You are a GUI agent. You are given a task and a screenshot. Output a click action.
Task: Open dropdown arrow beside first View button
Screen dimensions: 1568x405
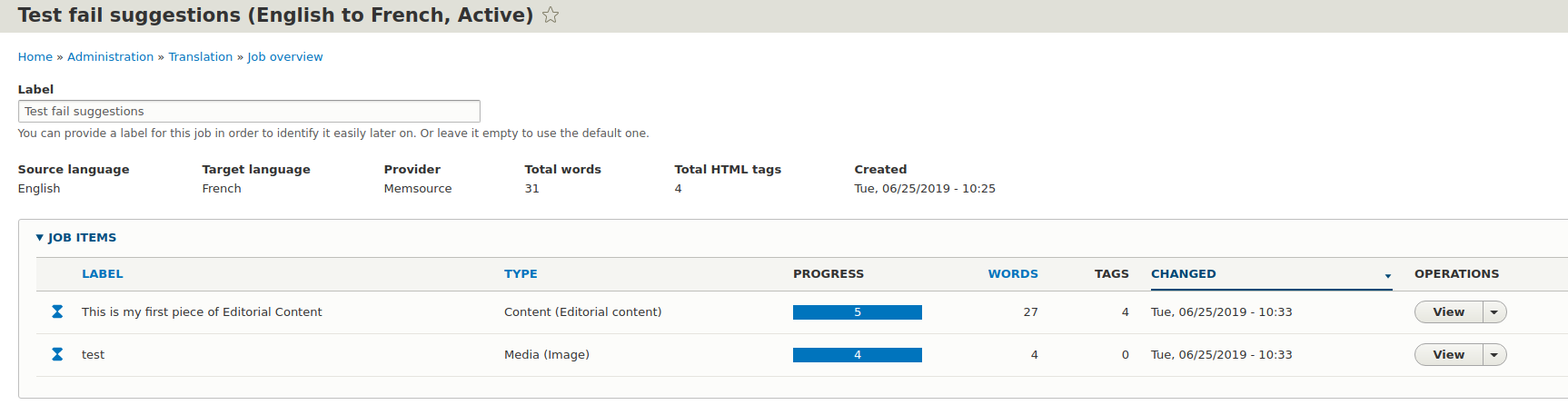click(1494, 312)
